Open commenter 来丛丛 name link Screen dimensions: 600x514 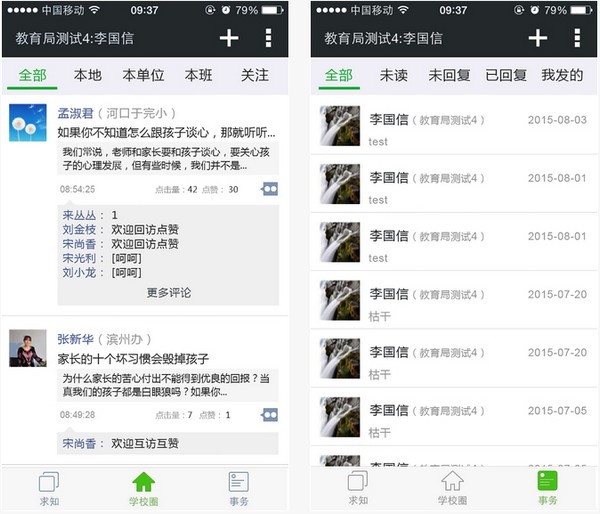coord(79,215)
